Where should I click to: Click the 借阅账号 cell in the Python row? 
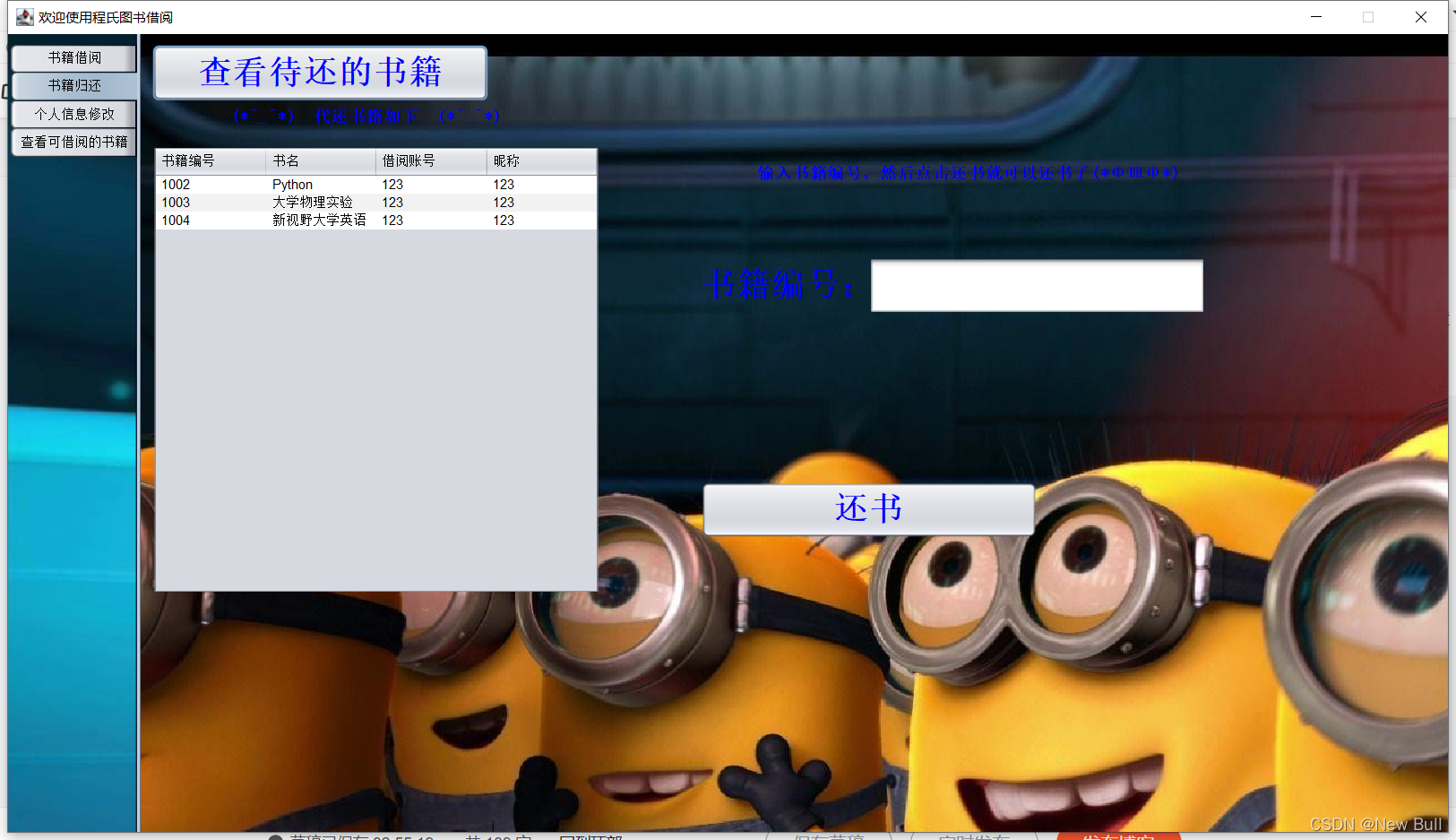point(431,185)
